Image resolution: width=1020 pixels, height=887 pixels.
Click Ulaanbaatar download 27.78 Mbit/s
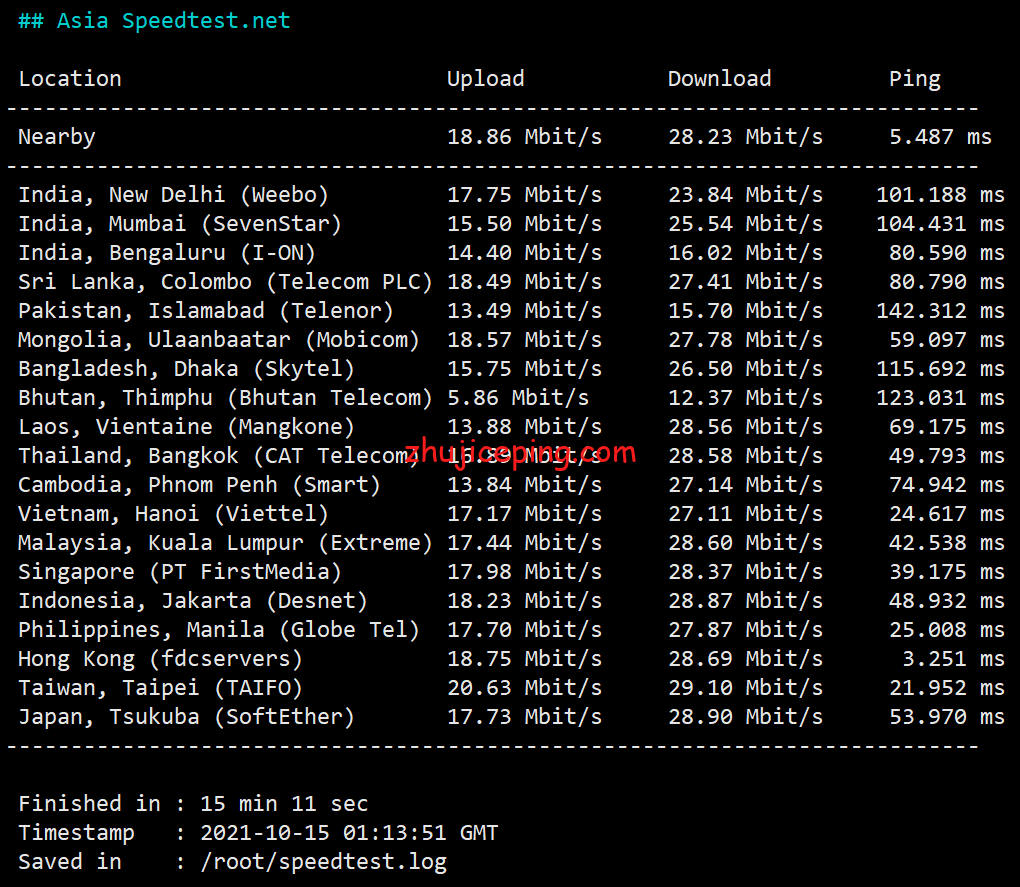pos(745,339)
